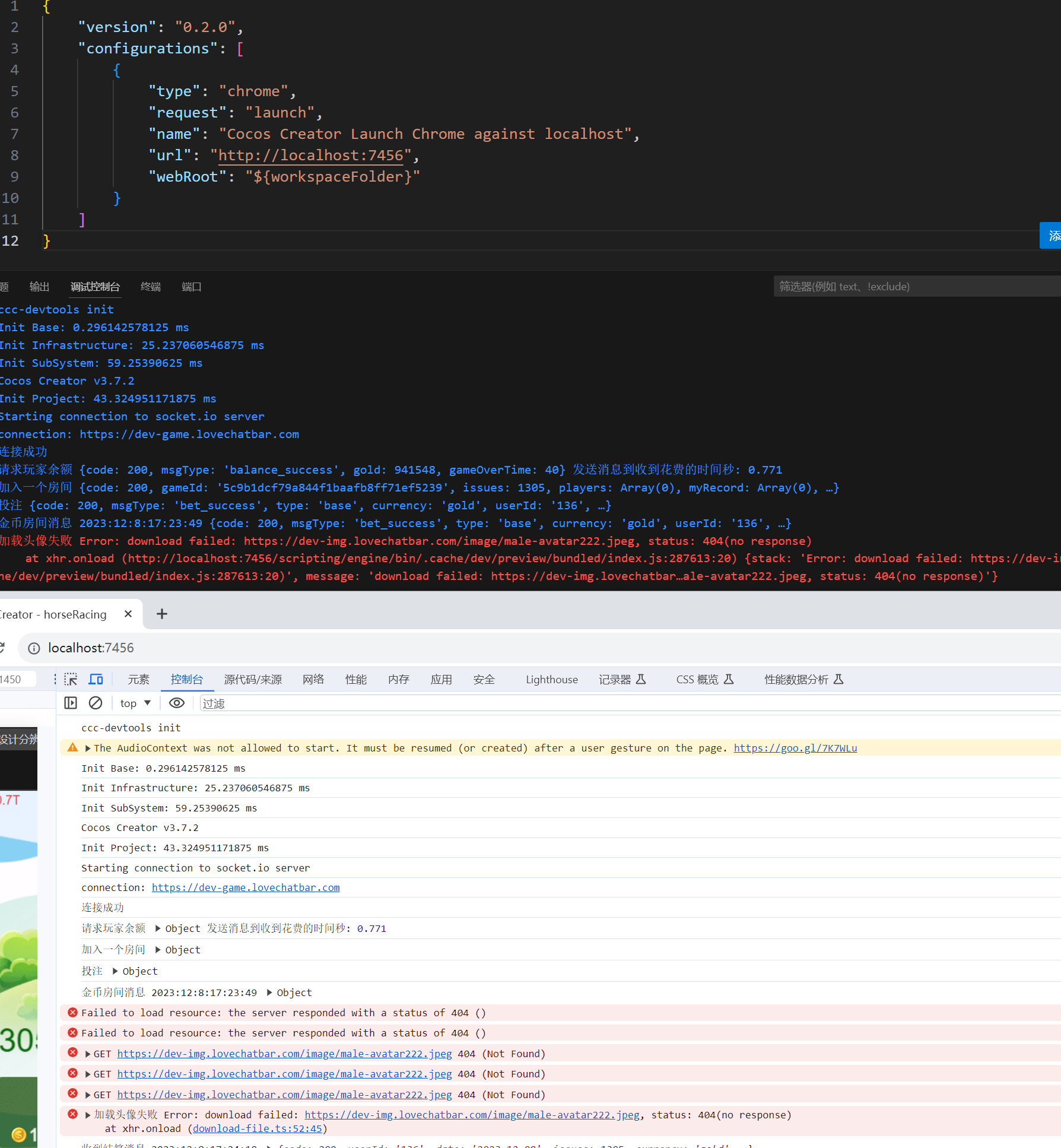Open the 网络 DevTools tab
The width and height of the screenshot is (1061, 1148).
(x=313, y=679)
